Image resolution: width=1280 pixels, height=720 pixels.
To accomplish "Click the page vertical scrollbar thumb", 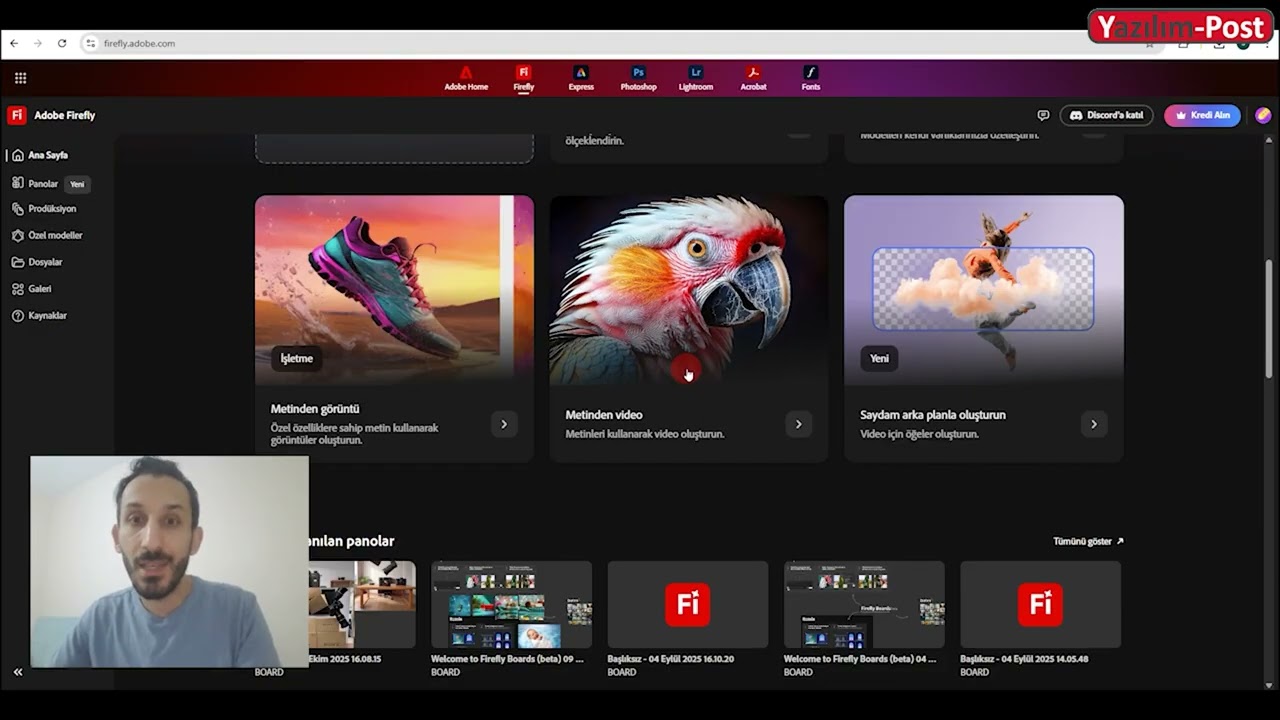I will tap(1269, 318).
